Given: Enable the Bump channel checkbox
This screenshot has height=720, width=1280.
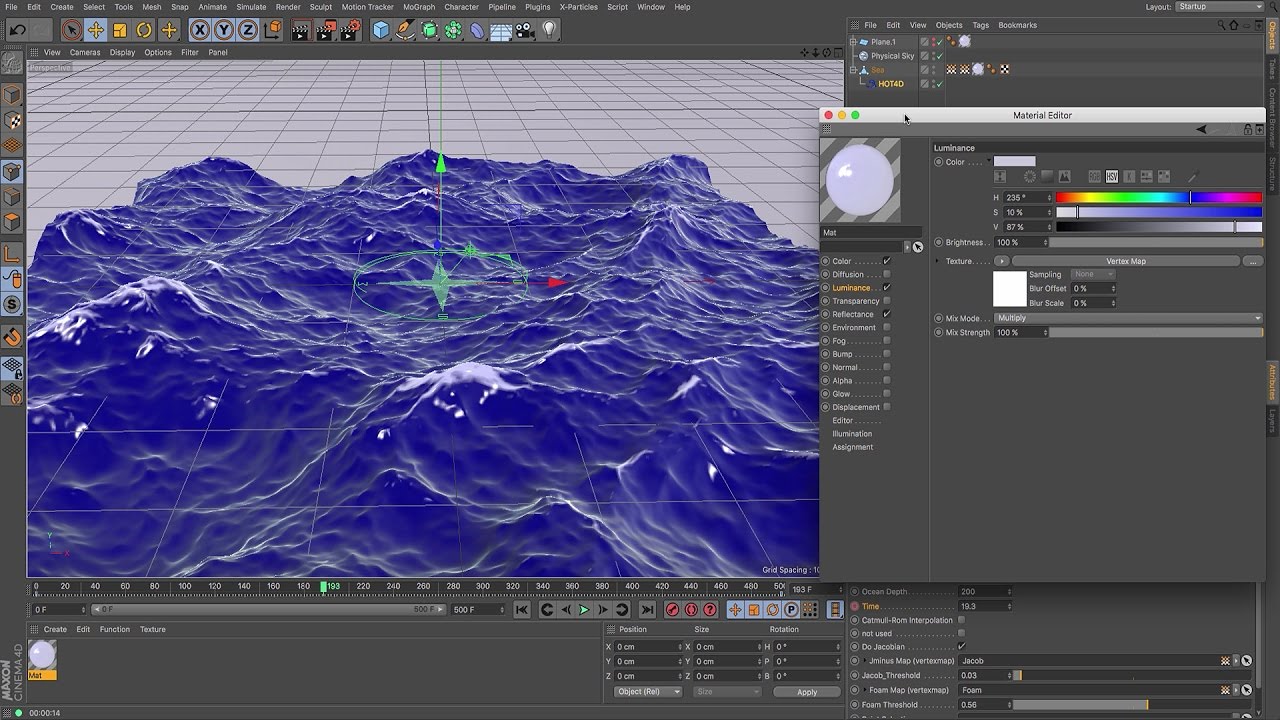Looking at the screenshot, I should pos(886,354).
